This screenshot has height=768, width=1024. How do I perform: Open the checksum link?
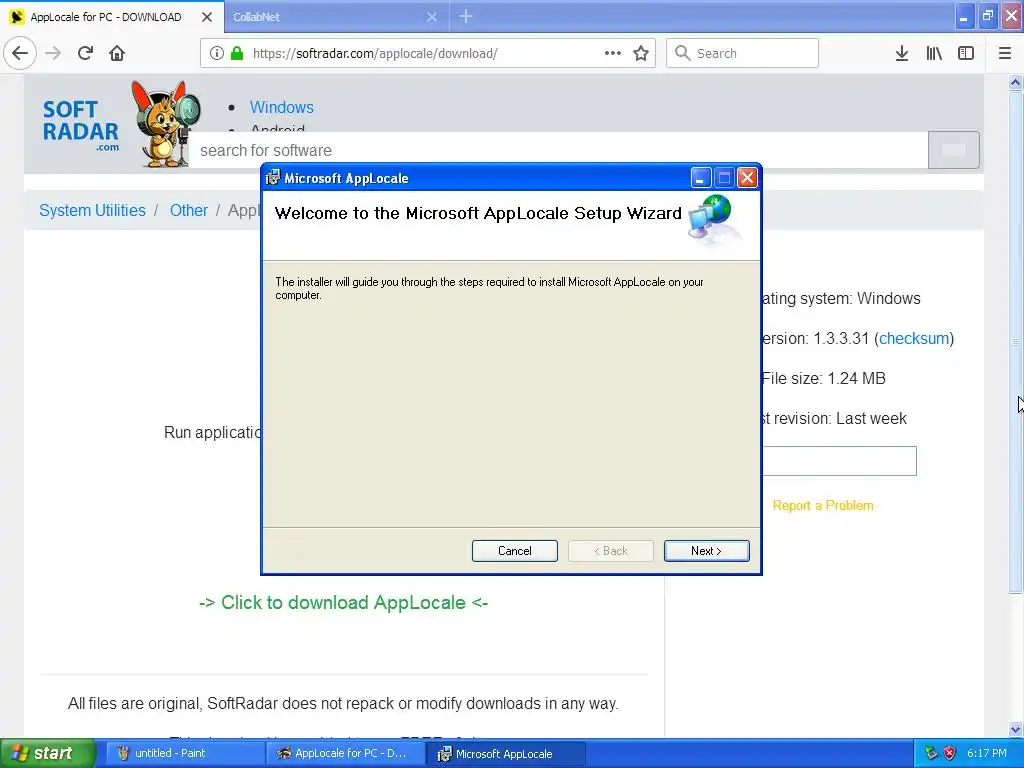(x=914, y=338)
